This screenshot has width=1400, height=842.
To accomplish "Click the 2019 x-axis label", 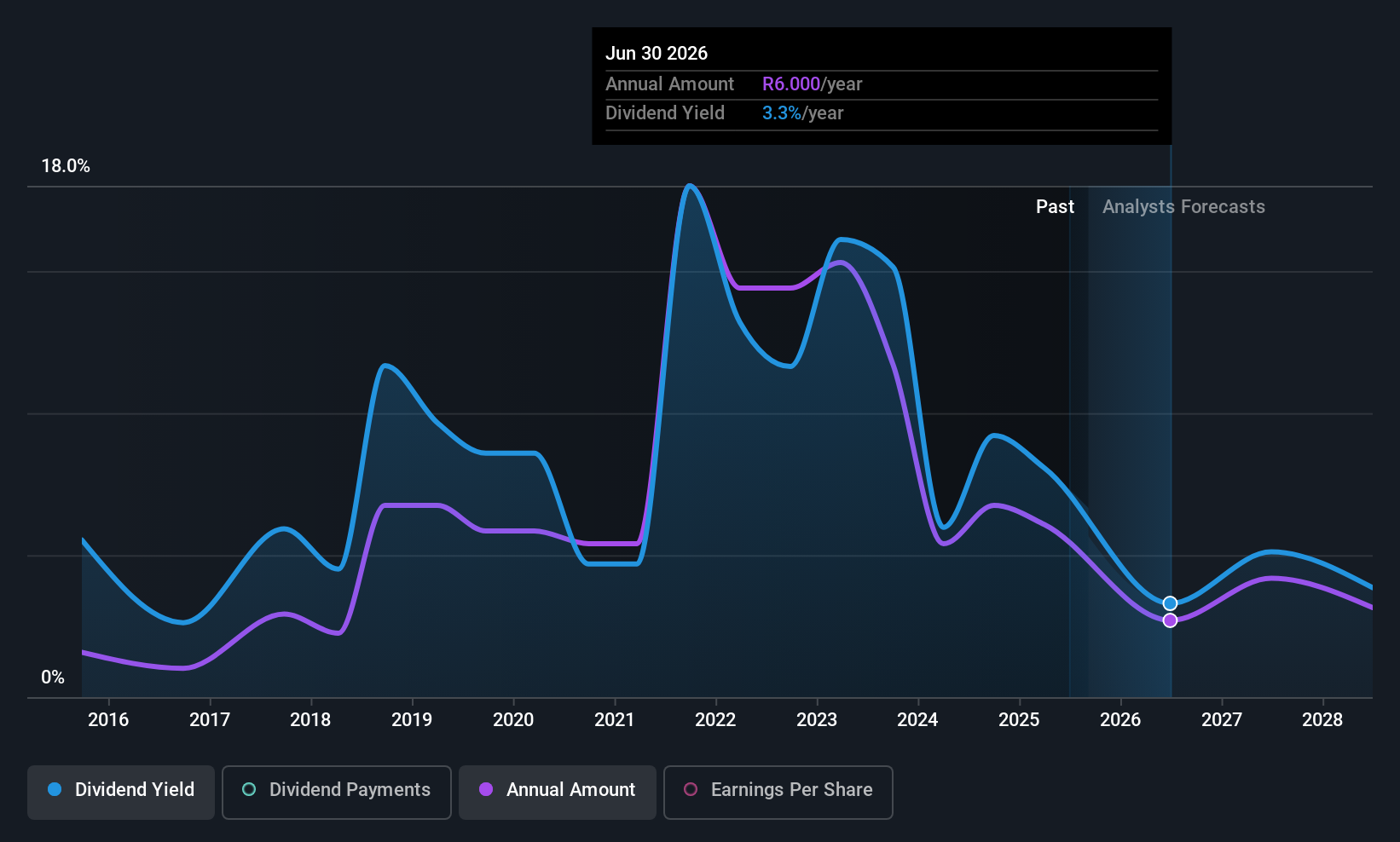I will (412, 720).
